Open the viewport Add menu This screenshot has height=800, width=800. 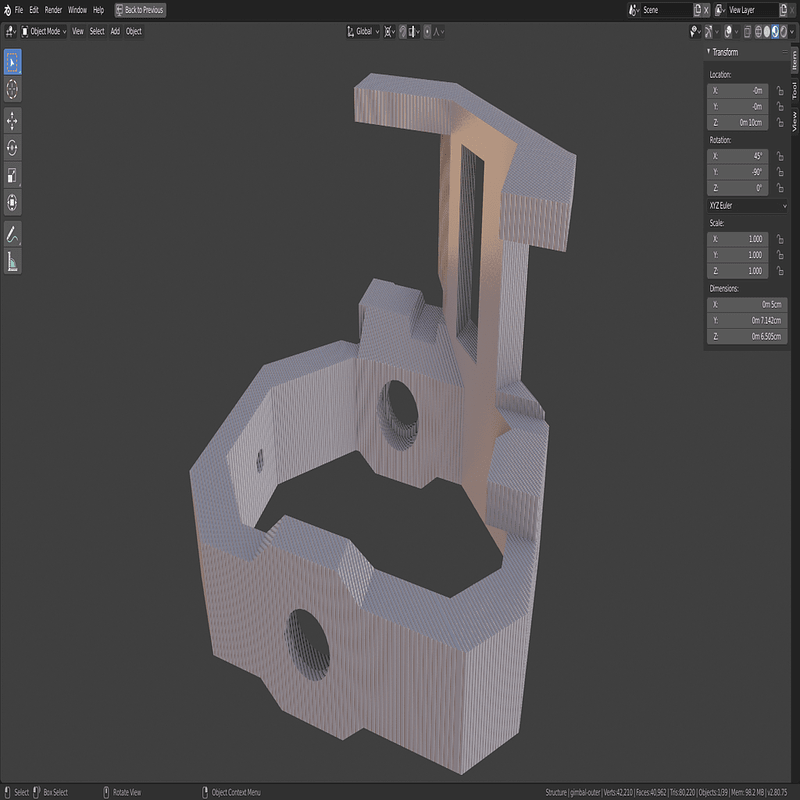point(115,32)
